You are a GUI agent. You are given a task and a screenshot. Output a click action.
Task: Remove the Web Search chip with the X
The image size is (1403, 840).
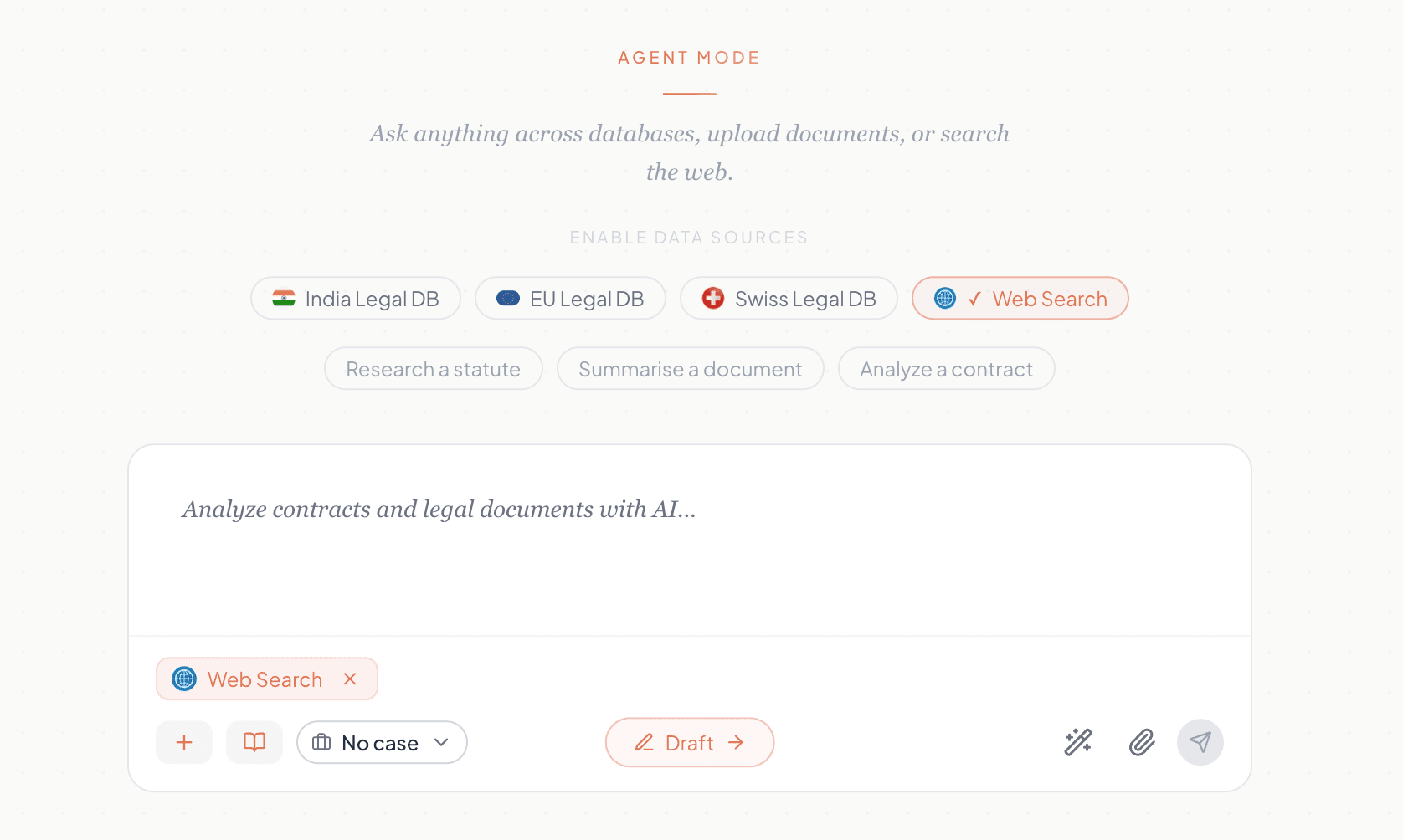click(x=350, y=679)
